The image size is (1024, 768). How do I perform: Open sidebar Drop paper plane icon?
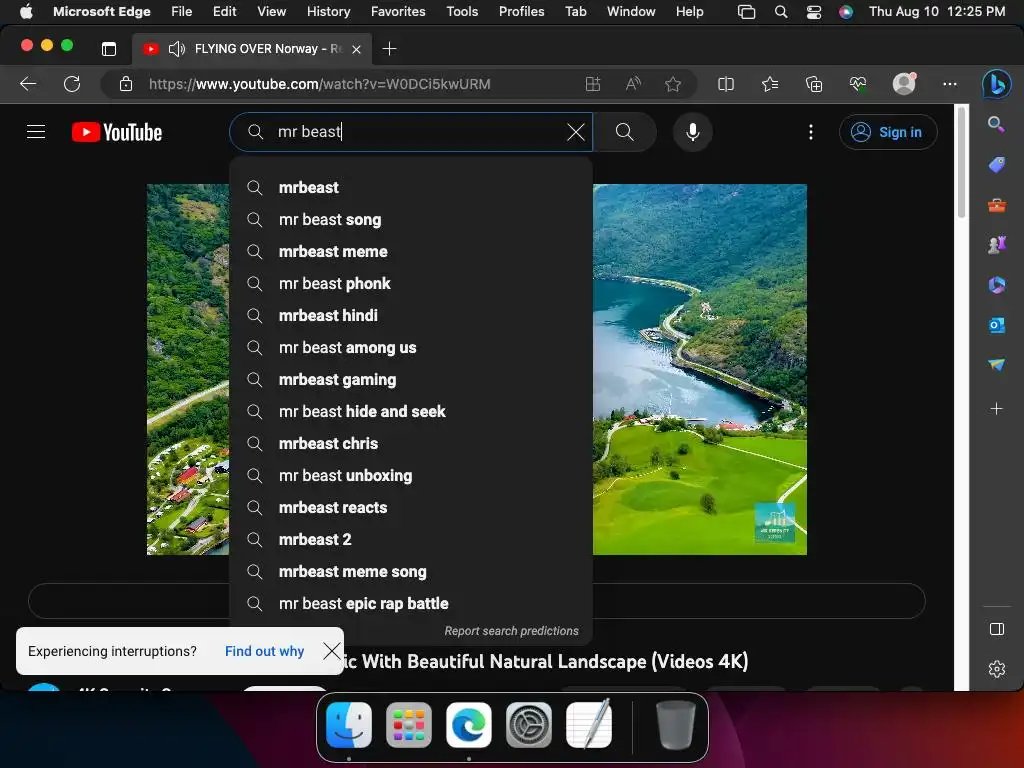(x=996, y=364)
